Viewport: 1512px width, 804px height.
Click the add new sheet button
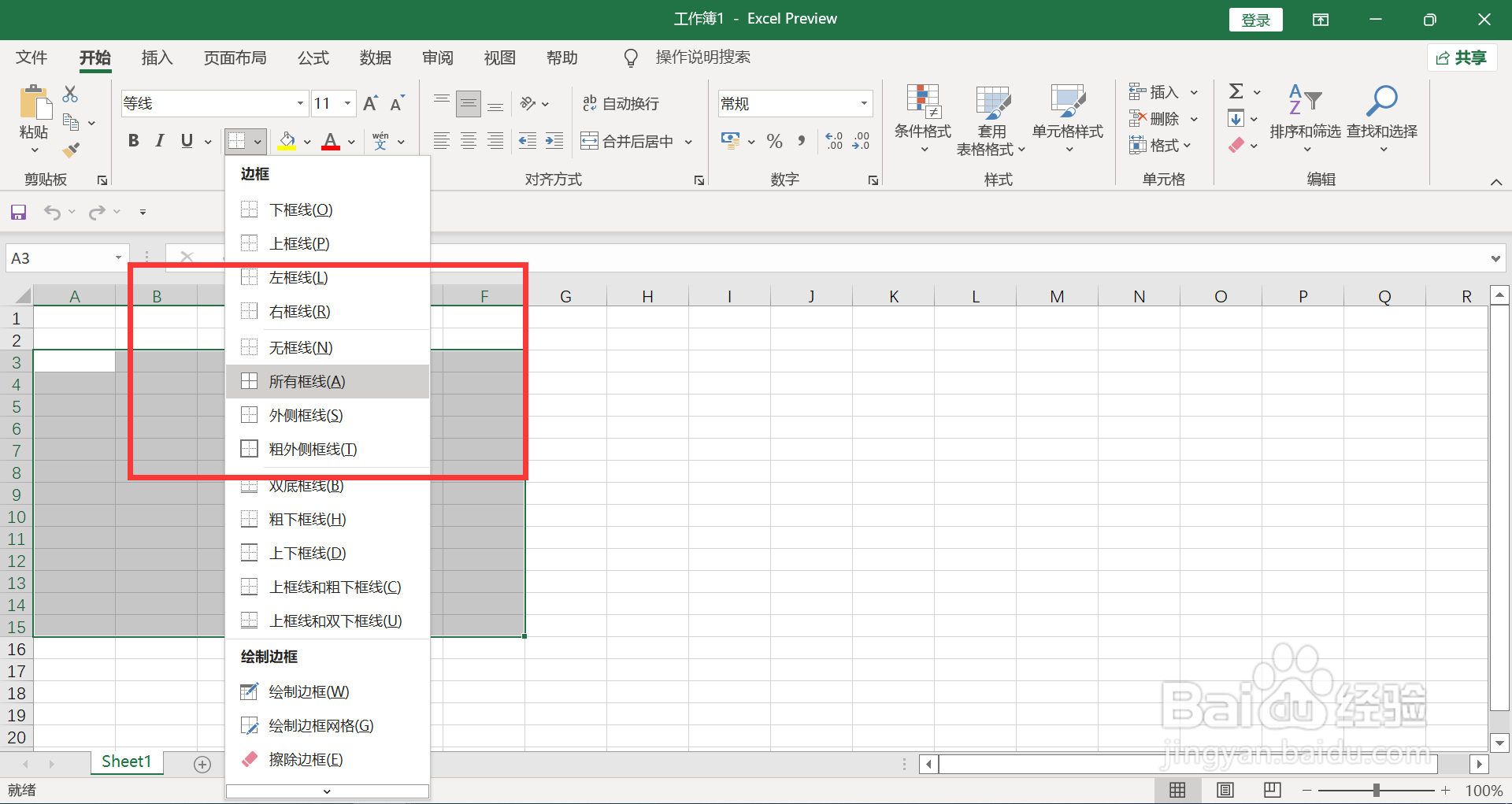point(202,765)
